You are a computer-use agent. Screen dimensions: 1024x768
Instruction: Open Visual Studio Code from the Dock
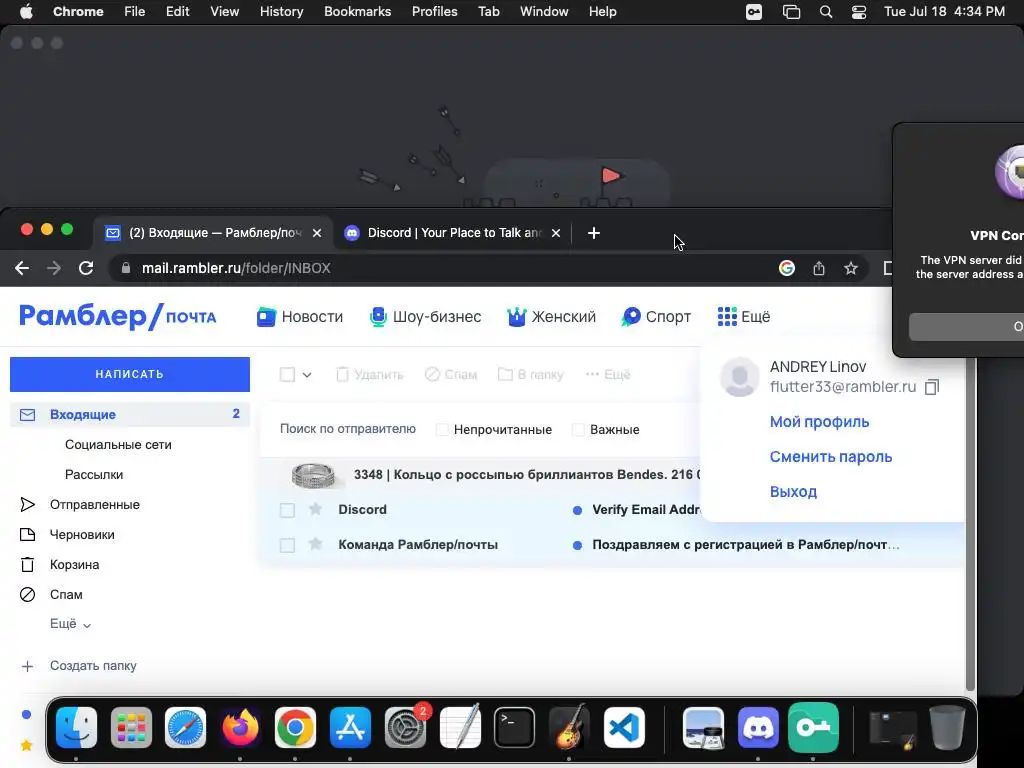624,728
